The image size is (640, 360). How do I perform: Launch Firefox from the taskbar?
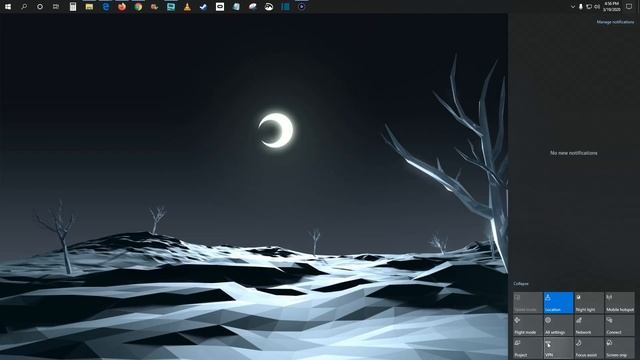tap(122, 7)
